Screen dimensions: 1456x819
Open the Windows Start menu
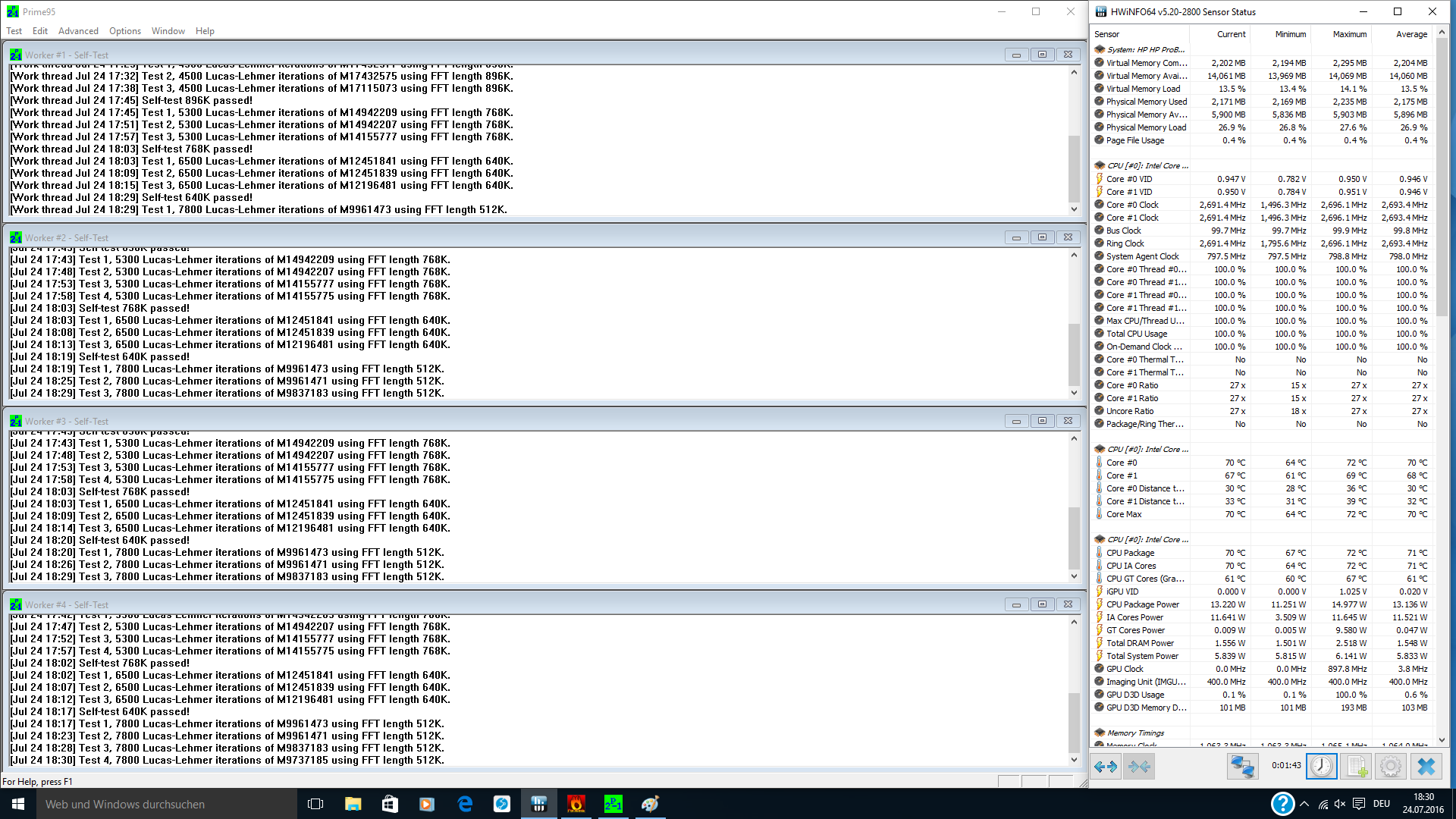click(x=18, y=804)
